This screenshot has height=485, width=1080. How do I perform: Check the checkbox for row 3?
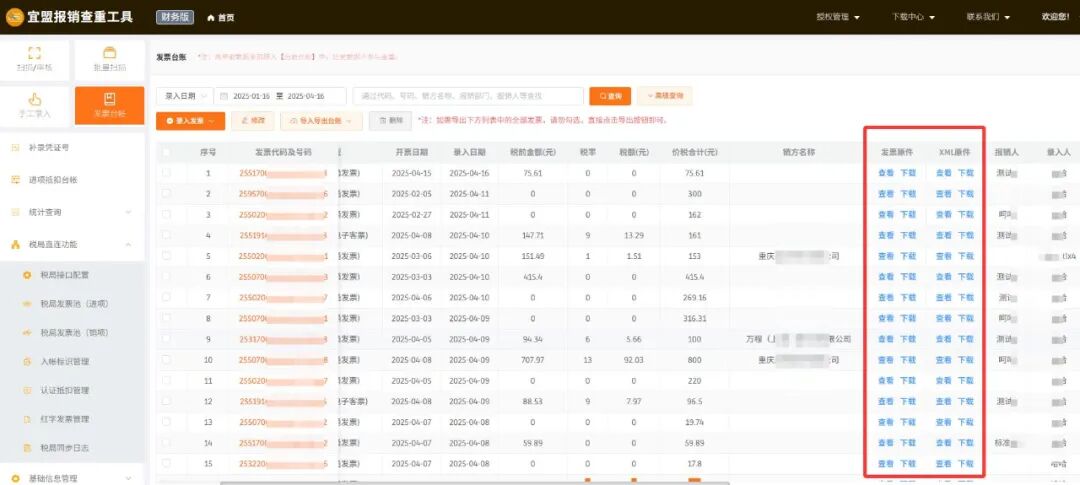[166, 214]
